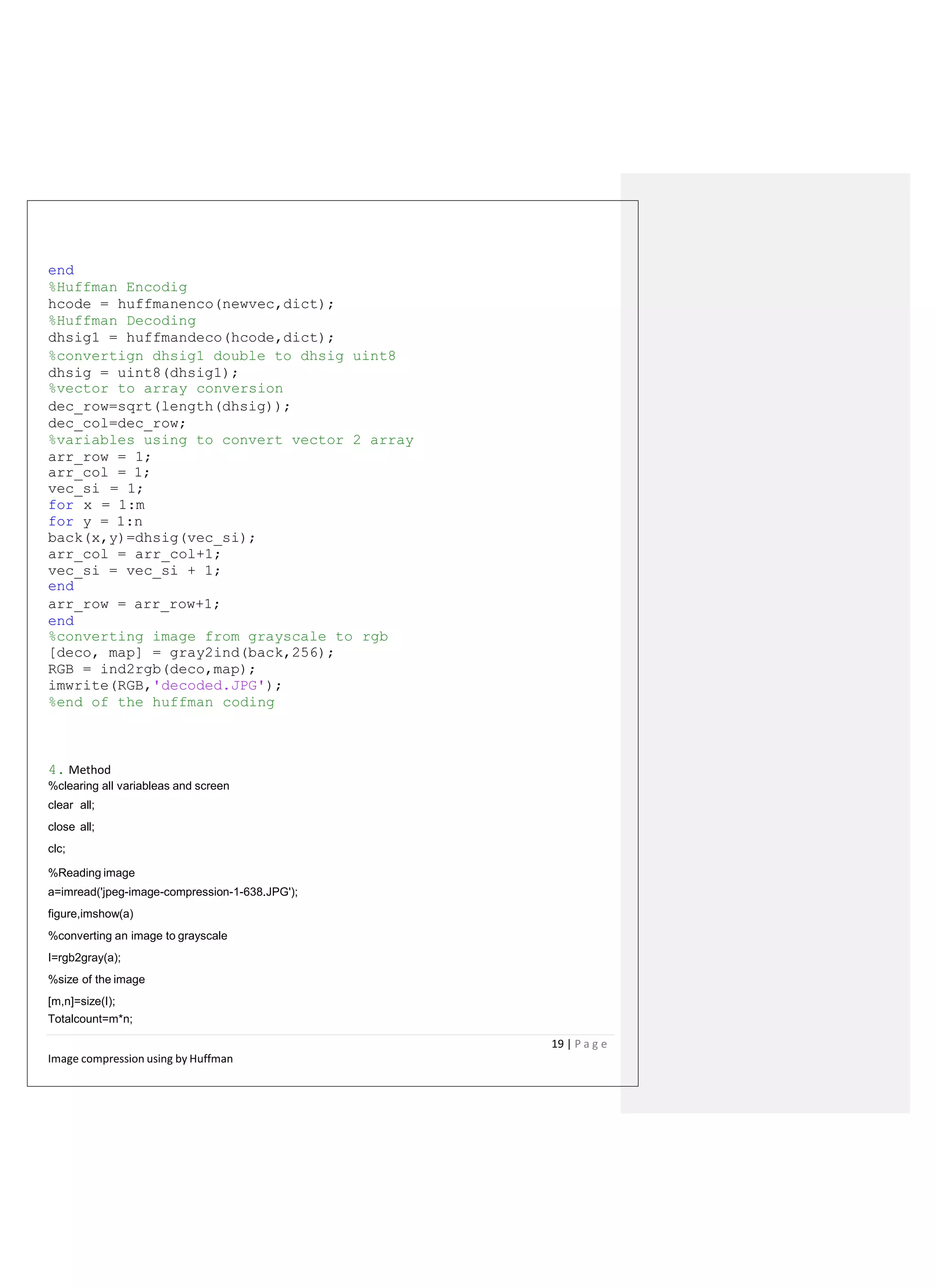This screenshot has width=936, height=1288.
Task: Click the '19 | Page' page number
Action: pyautogui.click(x=580, y=1044)
